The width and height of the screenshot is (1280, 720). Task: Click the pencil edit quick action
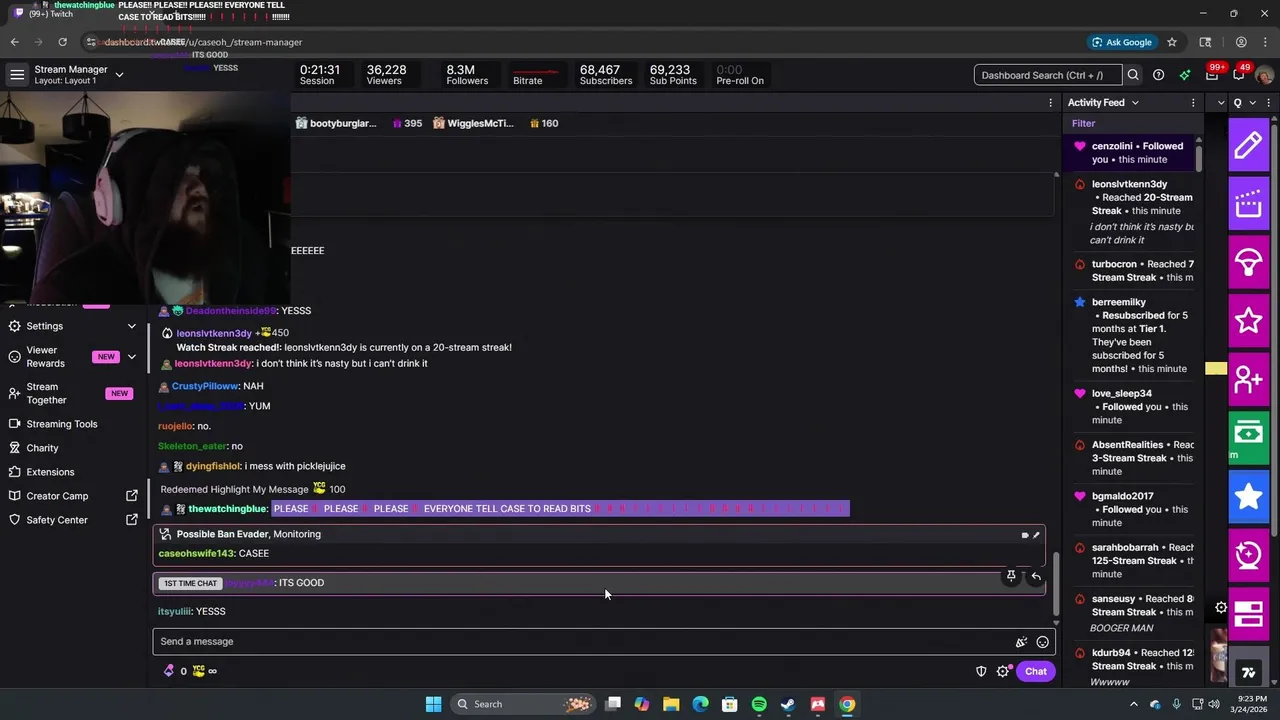coord(1248,146)
